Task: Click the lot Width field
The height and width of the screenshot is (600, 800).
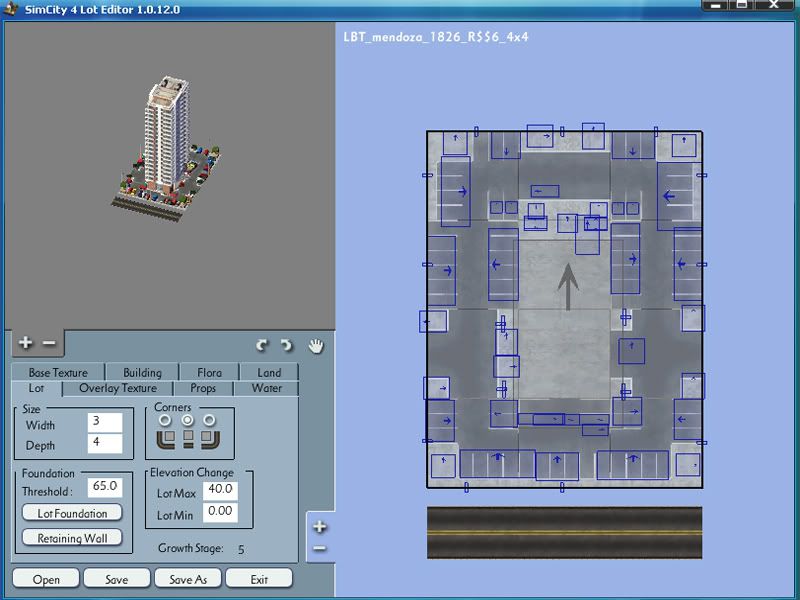Action: [105, 422]
